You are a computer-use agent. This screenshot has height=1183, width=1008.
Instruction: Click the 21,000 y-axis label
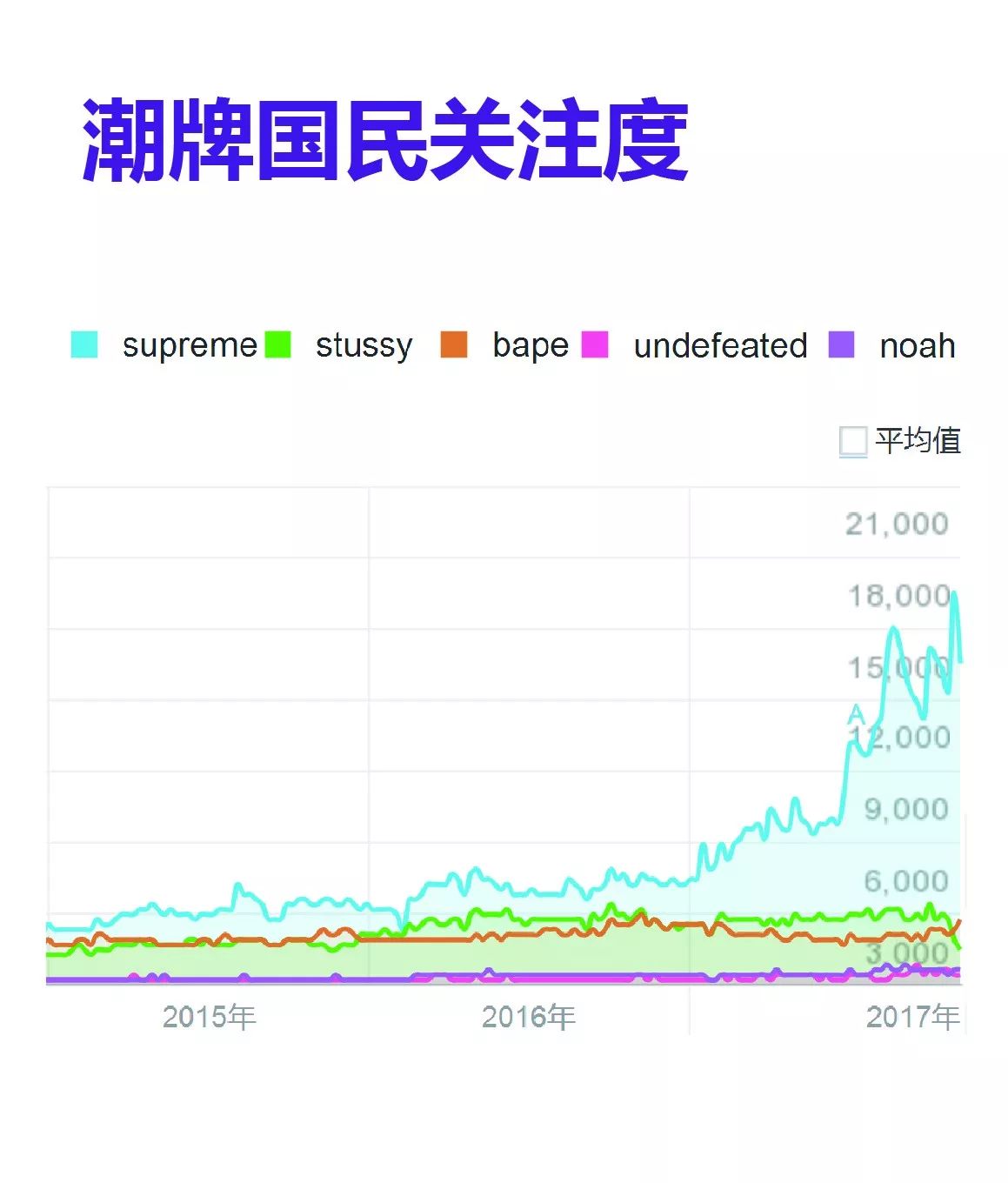[897, 524]
